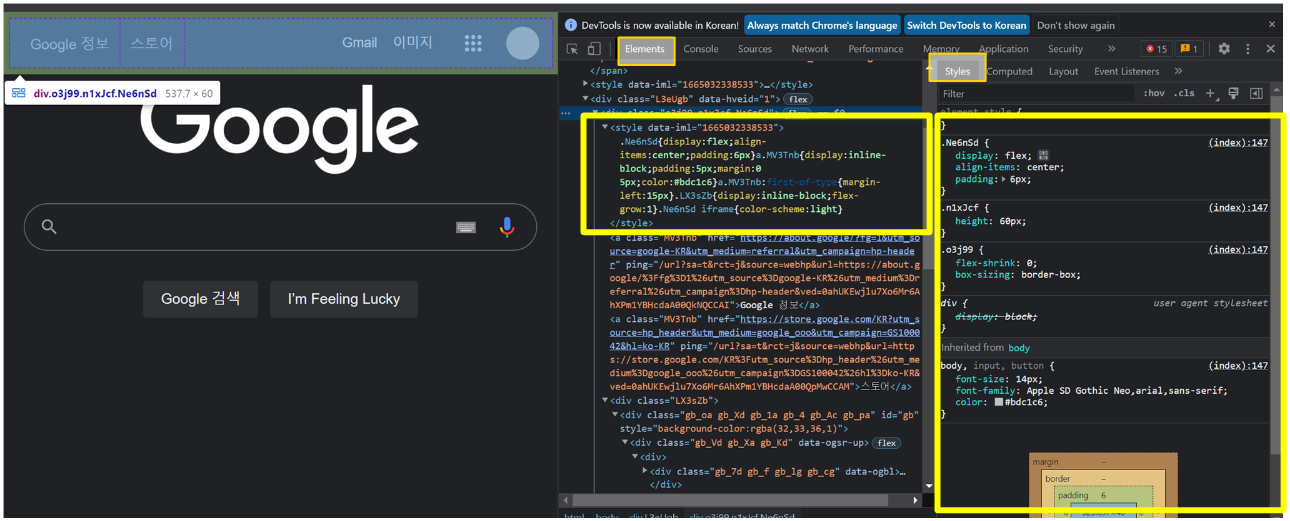Collapse the div class gb_oa node
The width and height of the screenshot is (1290, 521).
tap(615, 414)
